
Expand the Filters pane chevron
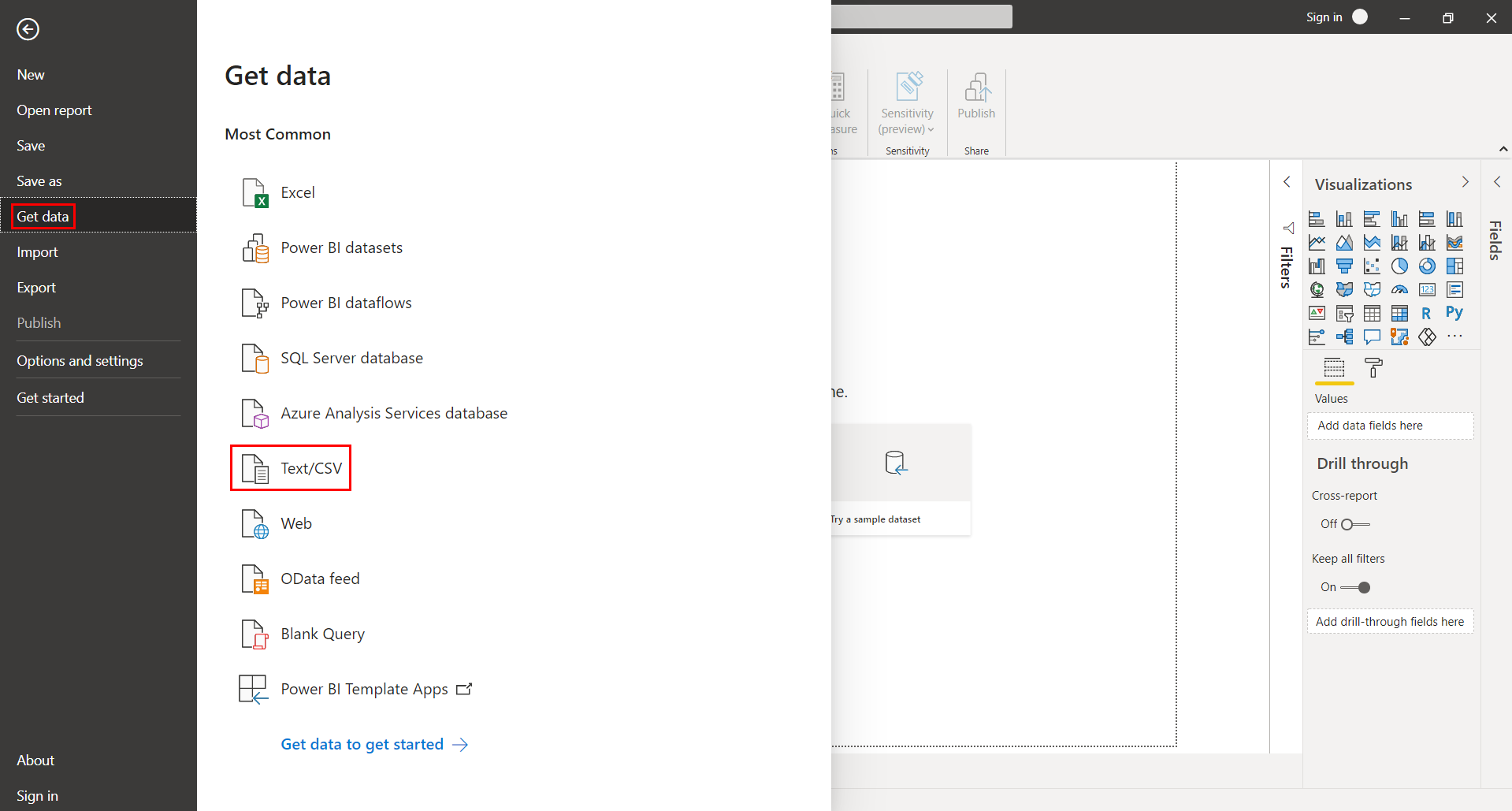(1287, 182)
